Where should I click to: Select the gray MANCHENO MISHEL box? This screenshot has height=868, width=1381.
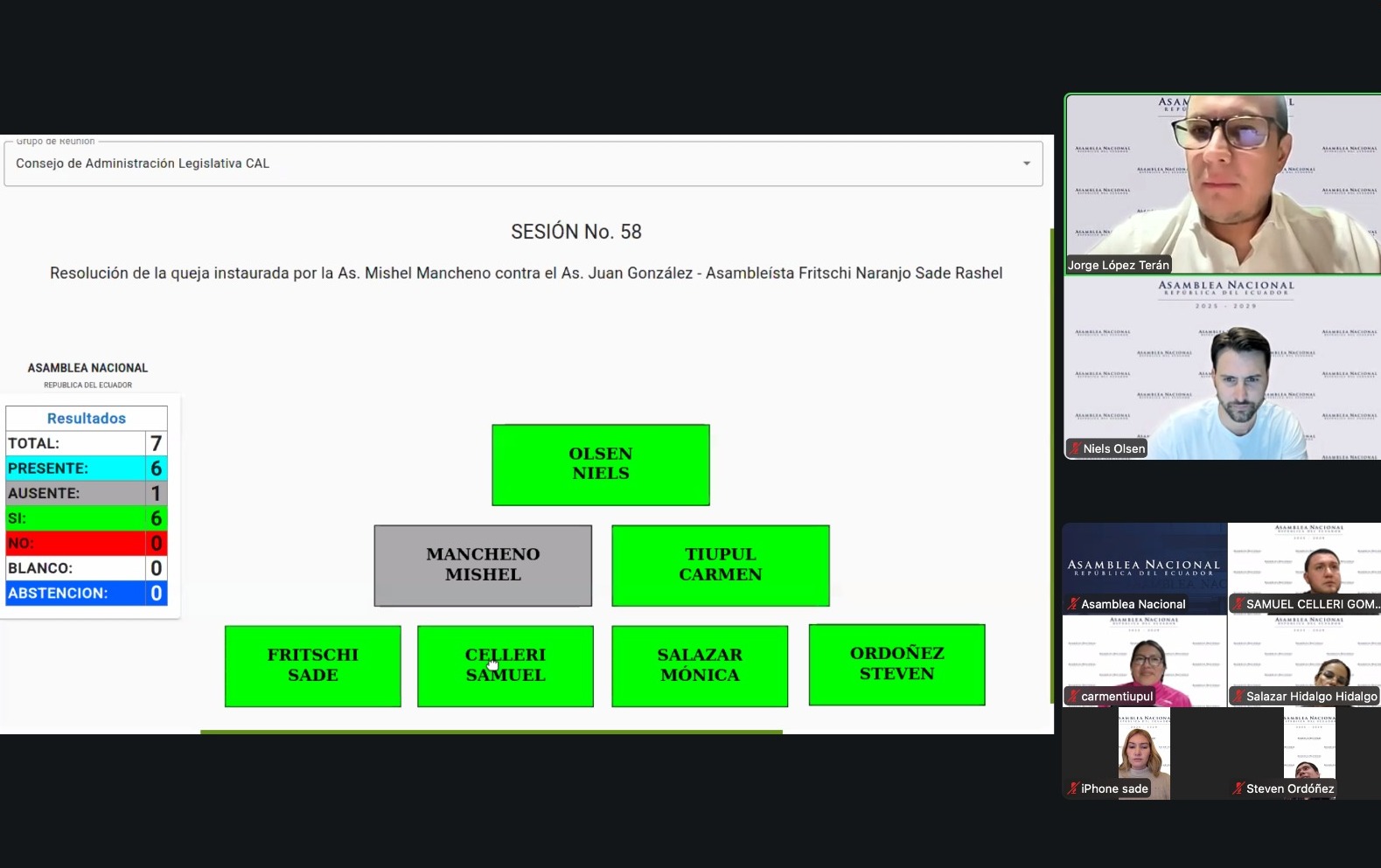point(483,565)
